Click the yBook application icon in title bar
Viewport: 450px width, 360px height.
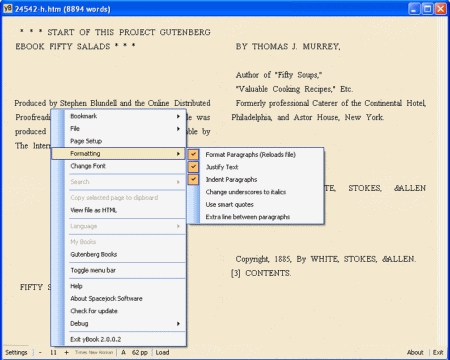pyautogui.click(x=8, y=8)
